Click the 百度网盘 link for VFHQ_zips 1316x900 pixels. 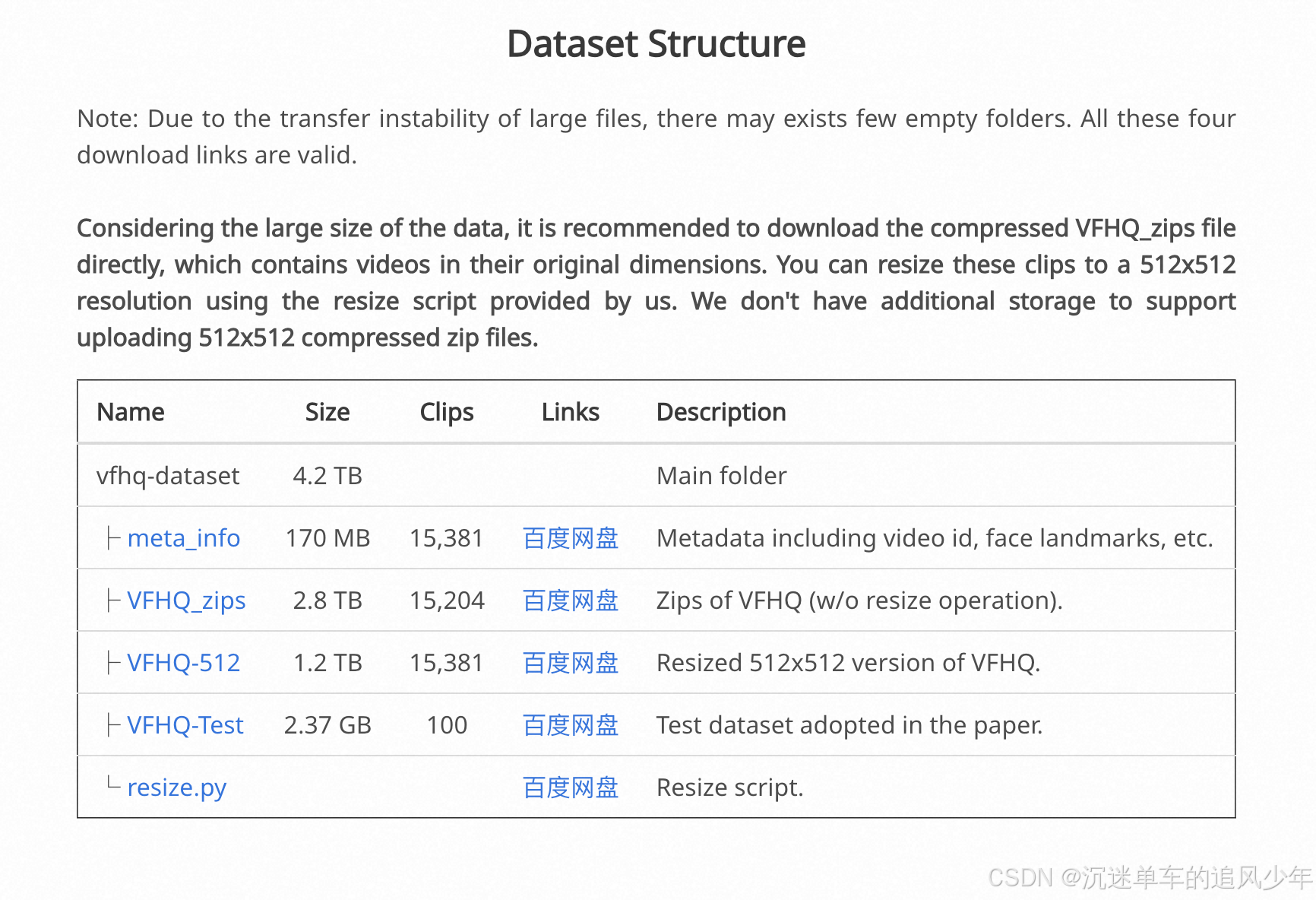571,601
